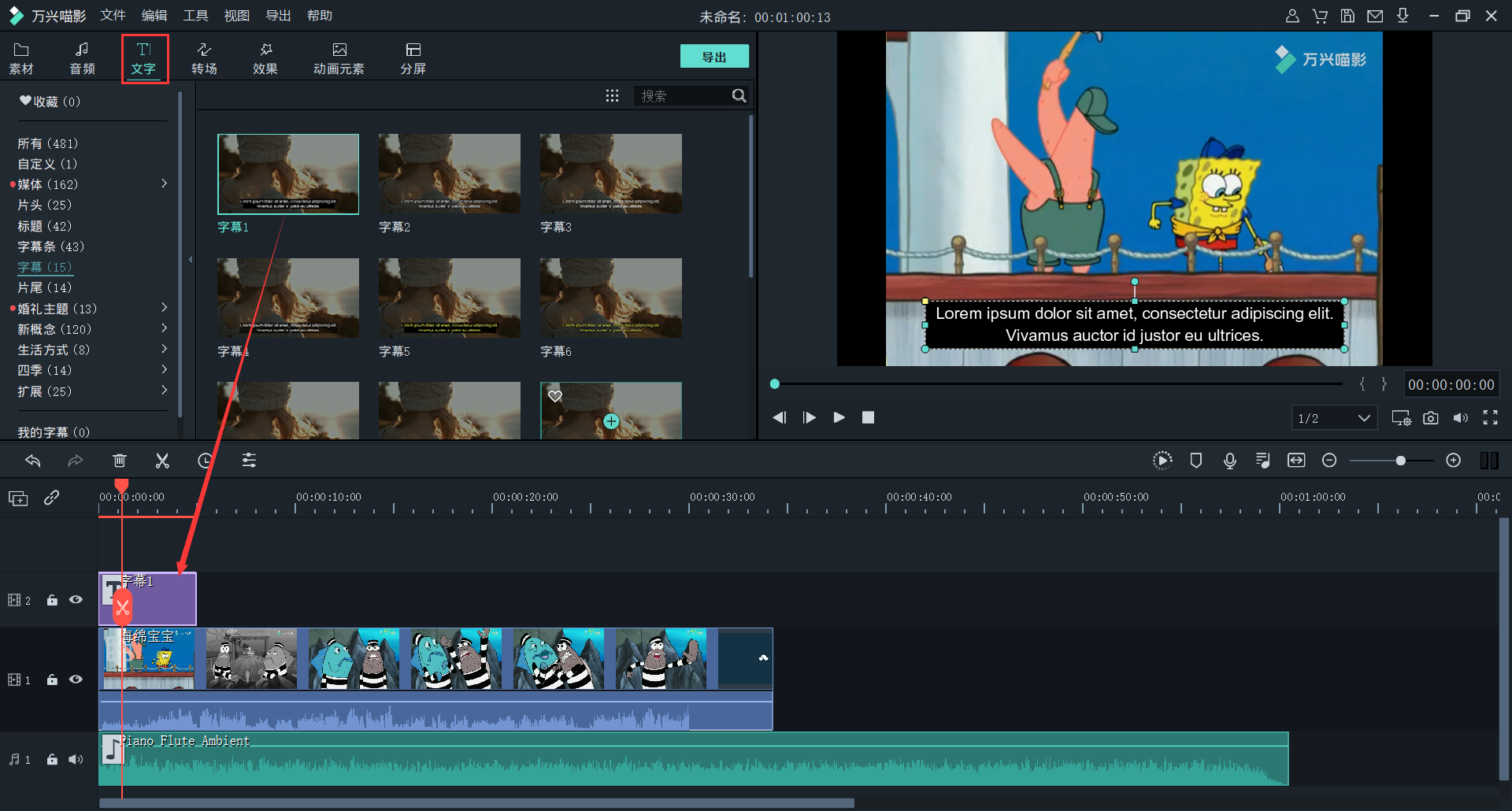Open the 文件 menu

113,16
